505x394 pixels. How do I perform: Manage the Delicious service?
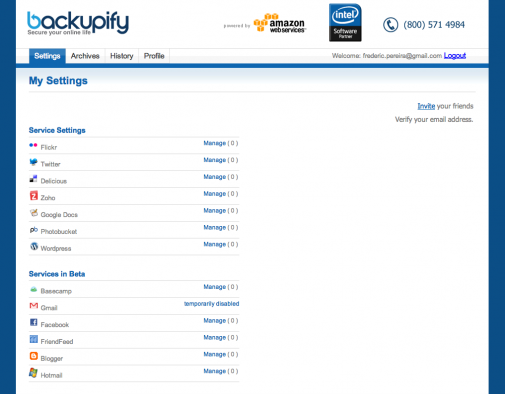215,177
